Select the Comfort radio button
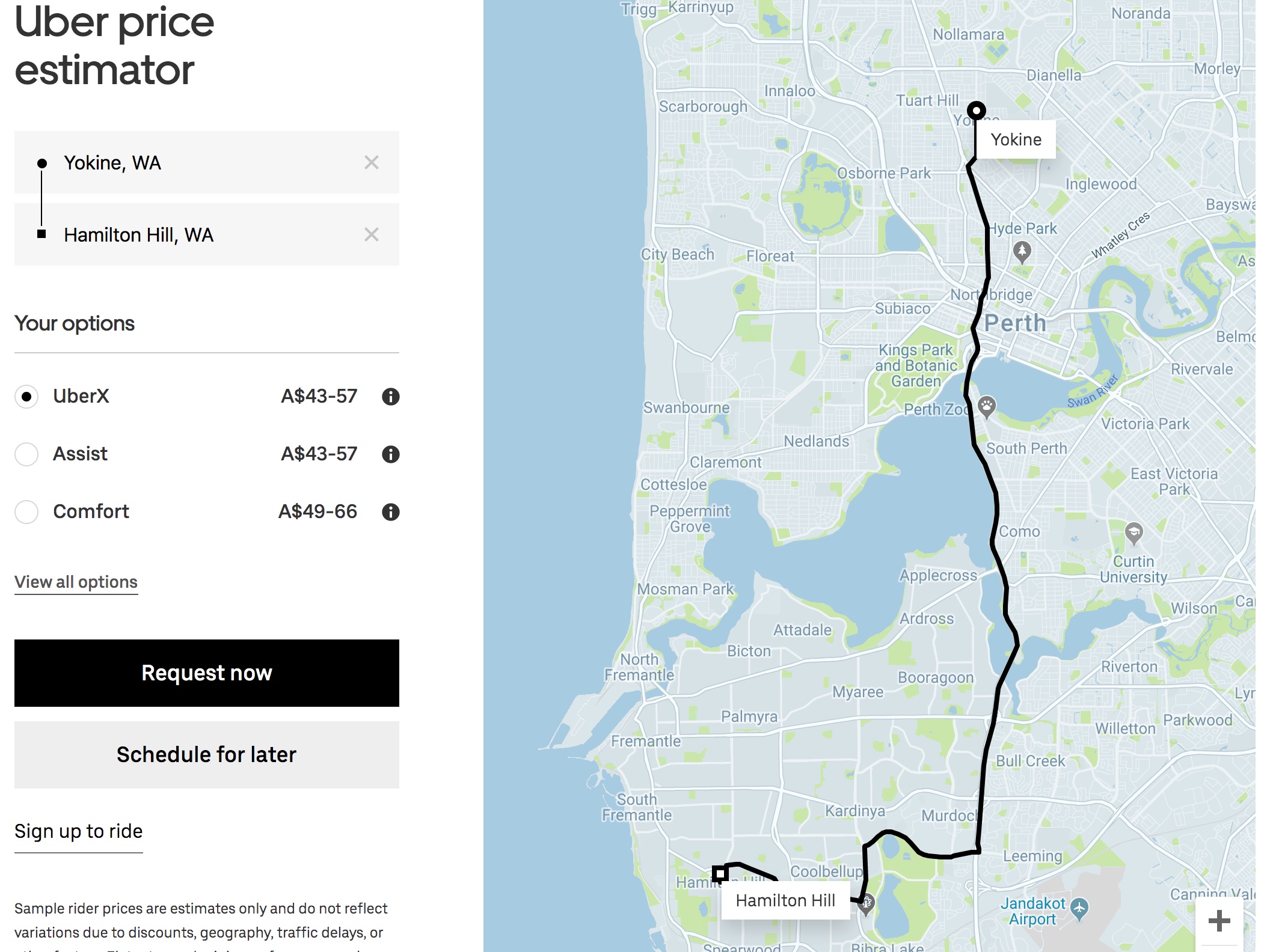Screen dimensions: 1276x952 26,511
